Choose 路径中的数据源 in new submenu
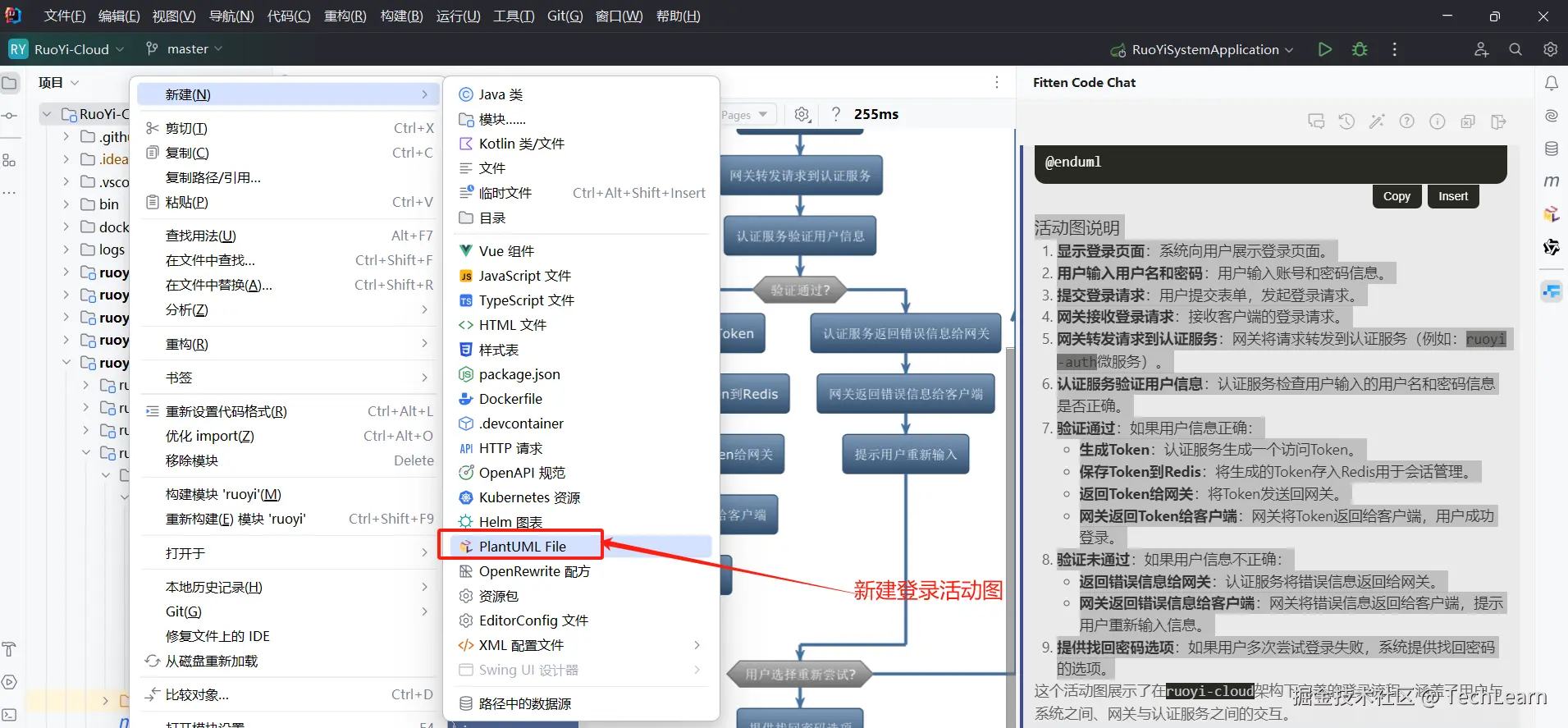1568x728 pixels. tap(580, 703)
